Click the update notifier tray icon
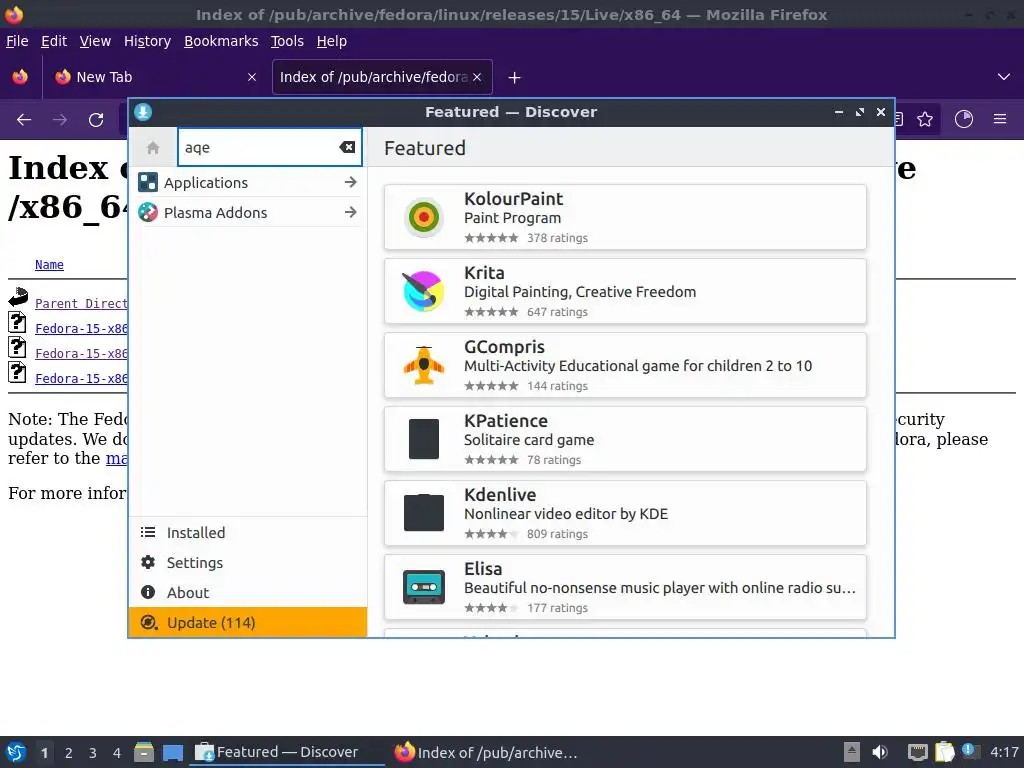Viewport: 1024px width, 768px height. pyautogui.click(x=970, y=751)
